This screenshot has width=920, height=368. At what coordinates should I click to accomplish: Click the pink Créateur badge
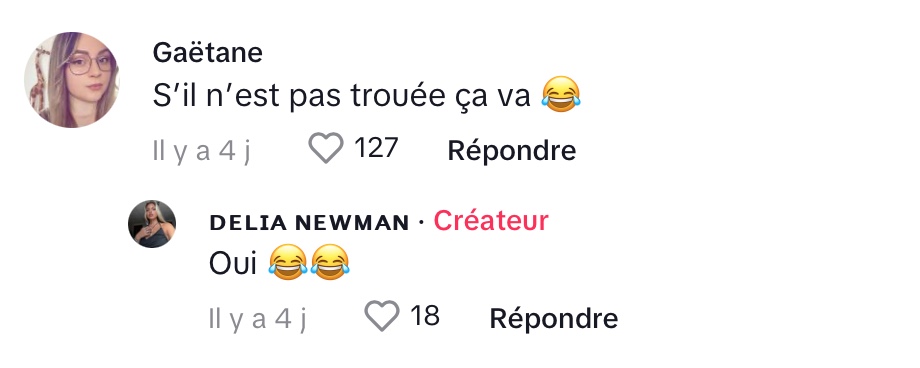[x=491, y=221]
